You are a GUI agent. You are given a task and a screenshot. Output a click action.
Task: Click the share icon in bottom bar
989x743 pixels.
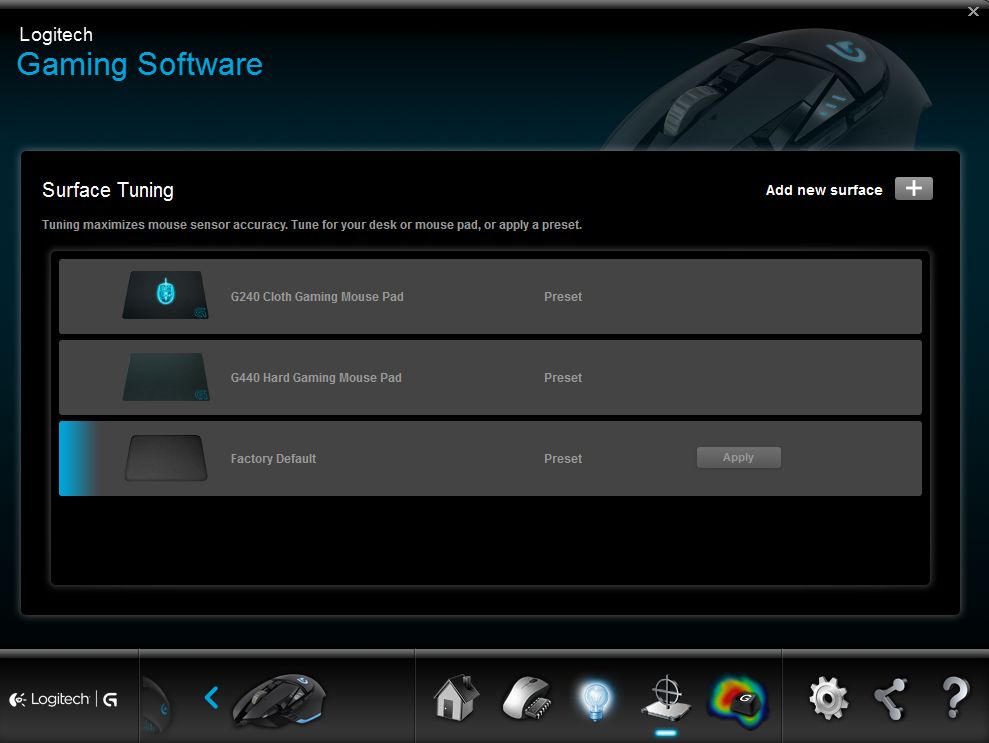pos(890,698)
